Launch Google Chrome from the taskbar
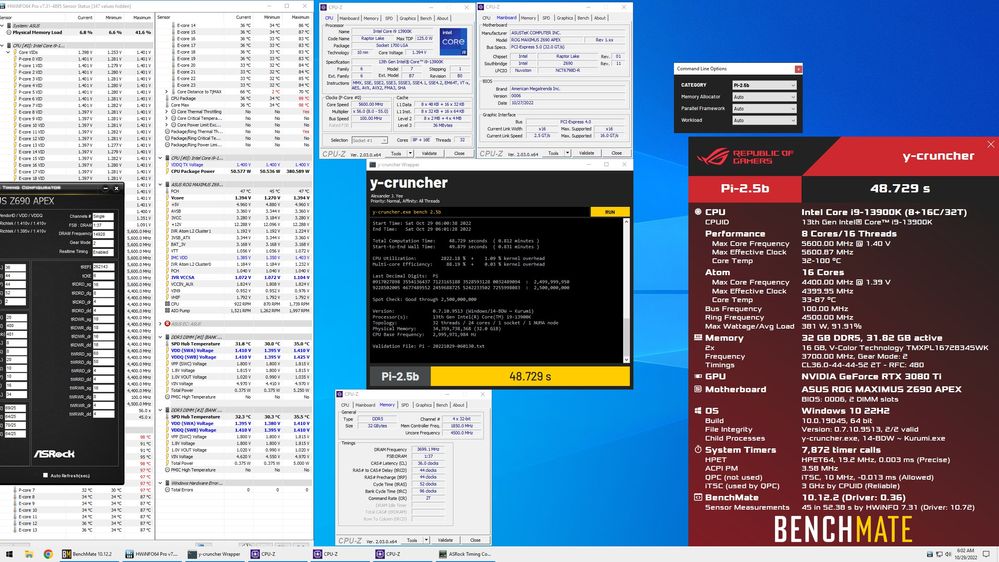 point(48,554)
